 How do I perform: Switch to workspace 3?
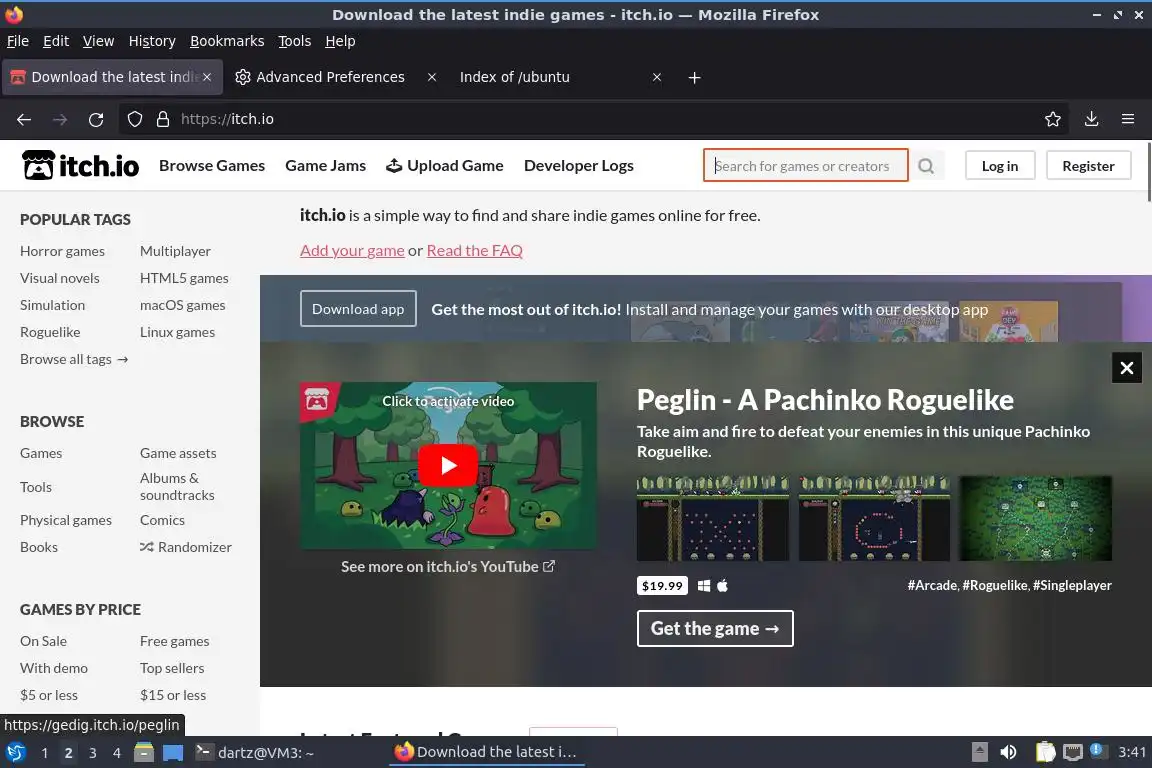pyautogui.click(x=93, y=753)
